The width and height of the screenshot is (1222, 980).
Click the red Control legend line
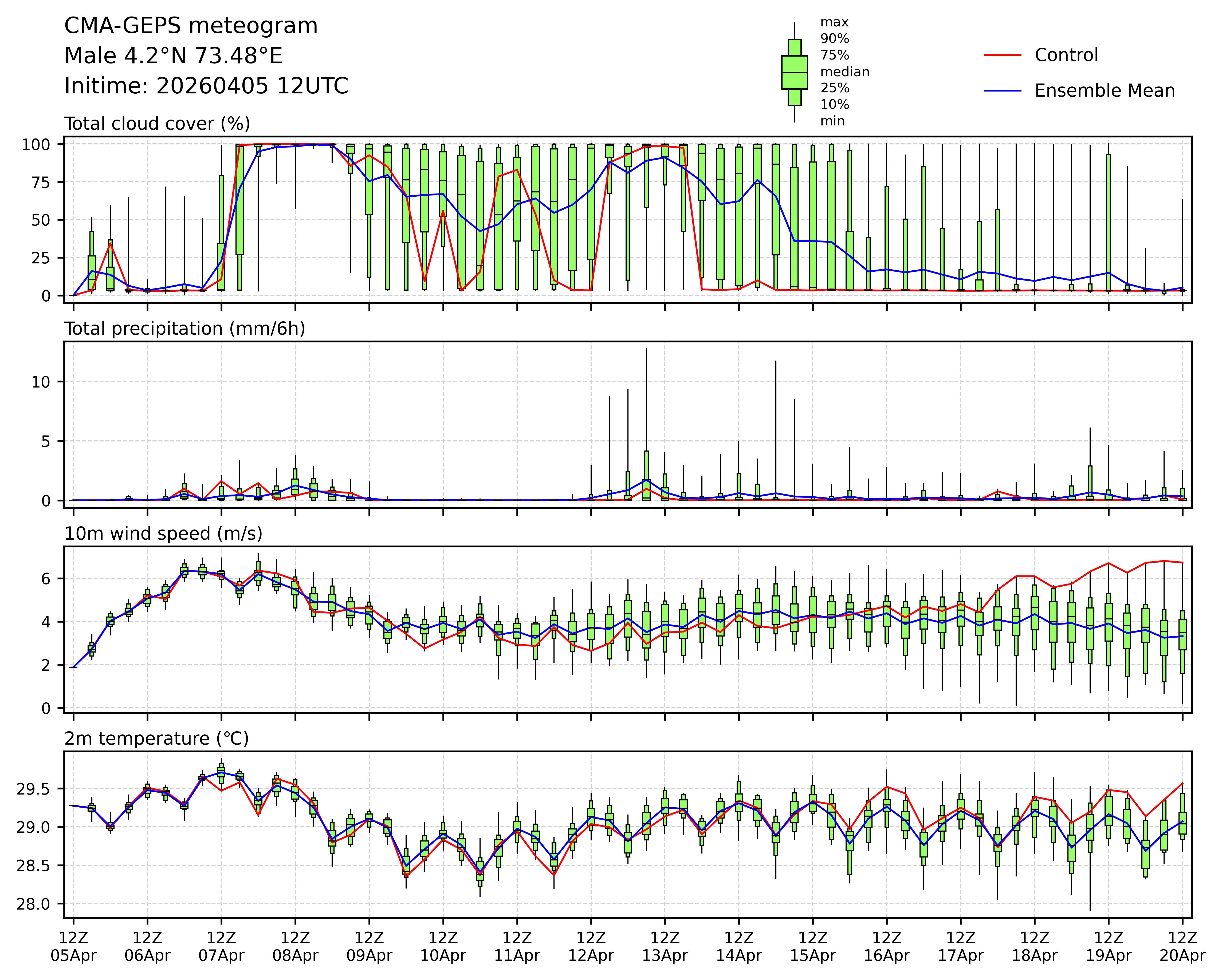(x=1002, y=56)
